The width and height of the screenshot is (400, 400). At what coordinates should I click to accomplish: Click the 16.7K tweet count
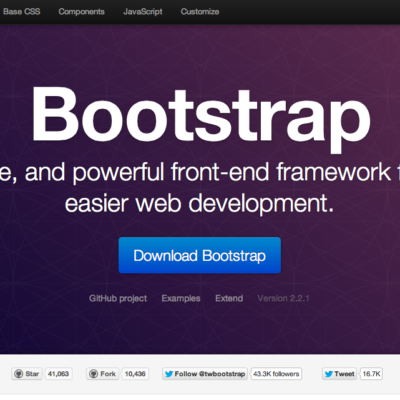click(371, 374)
